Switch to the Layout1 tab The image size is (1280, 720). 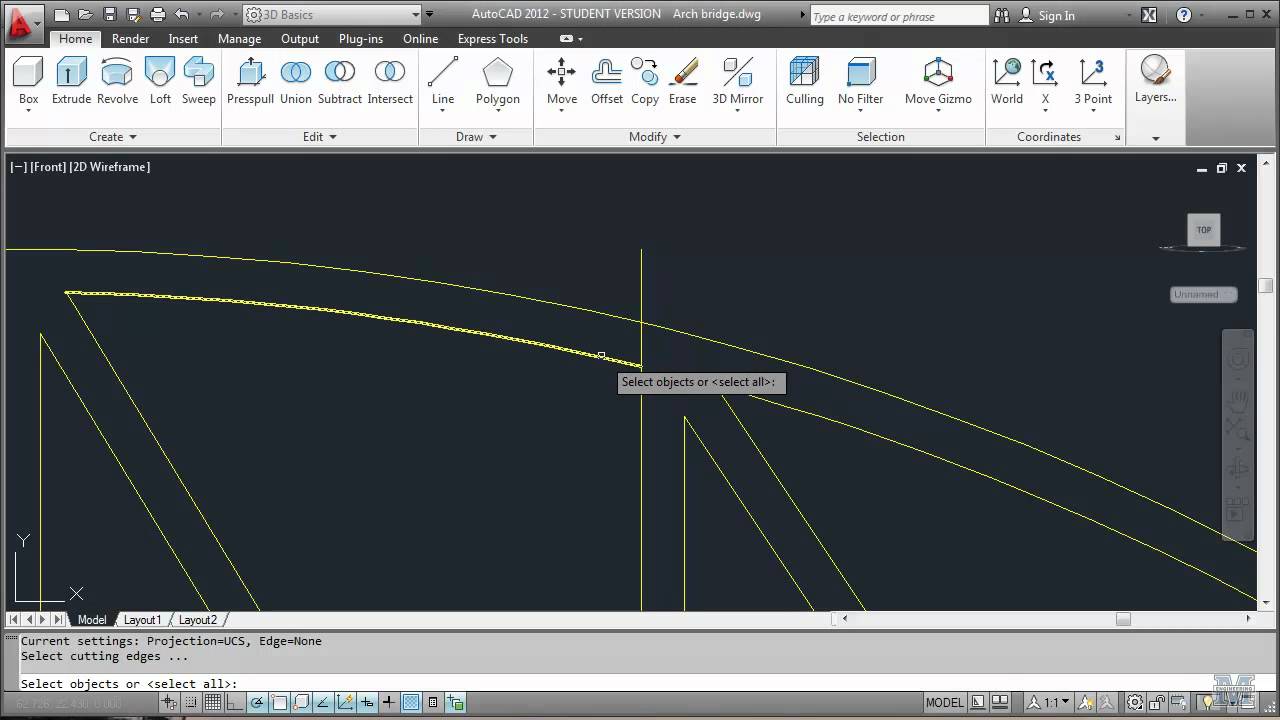[x=142, y=620]
